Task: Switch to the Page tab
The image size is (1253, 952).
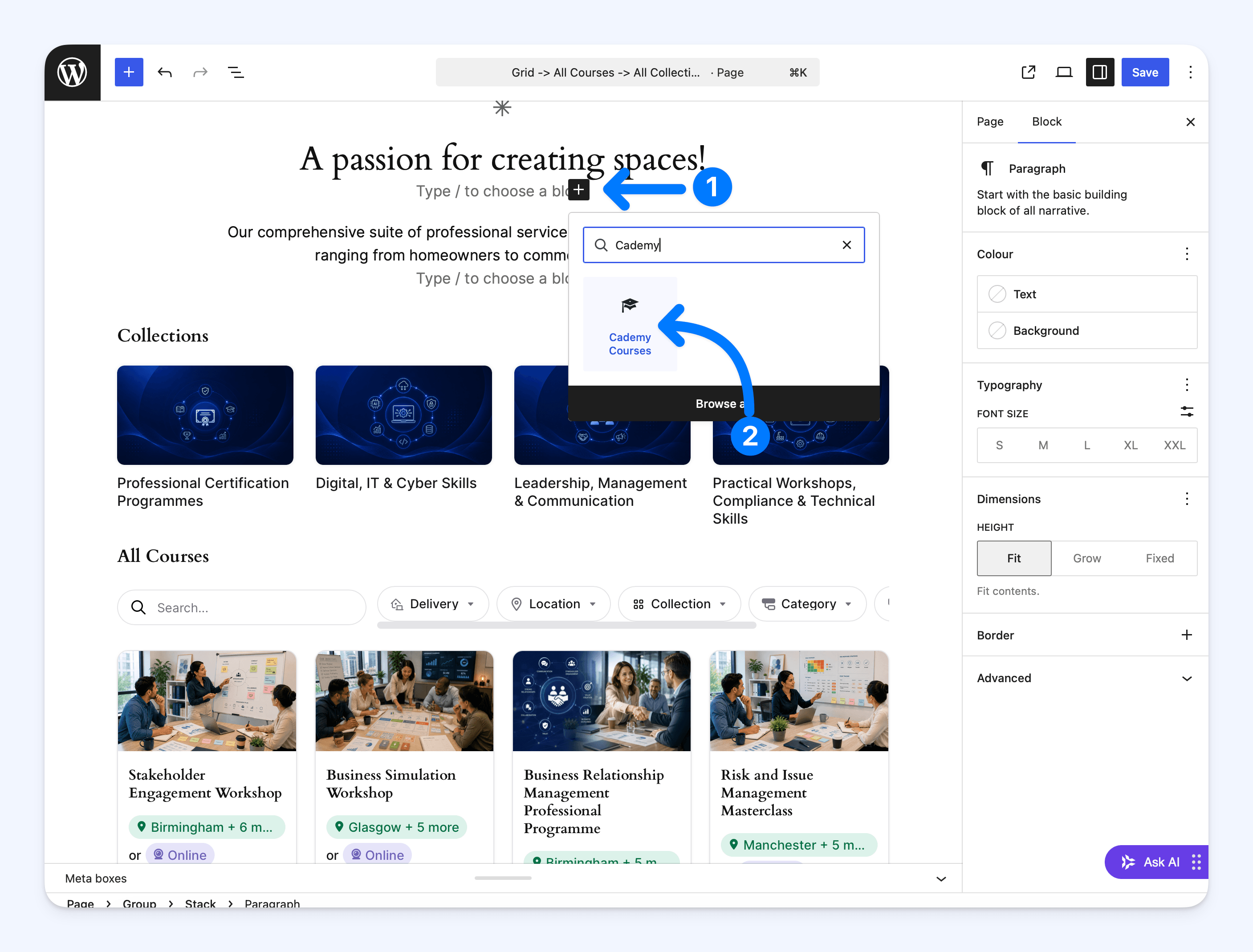Action: (x=990, y=122)
